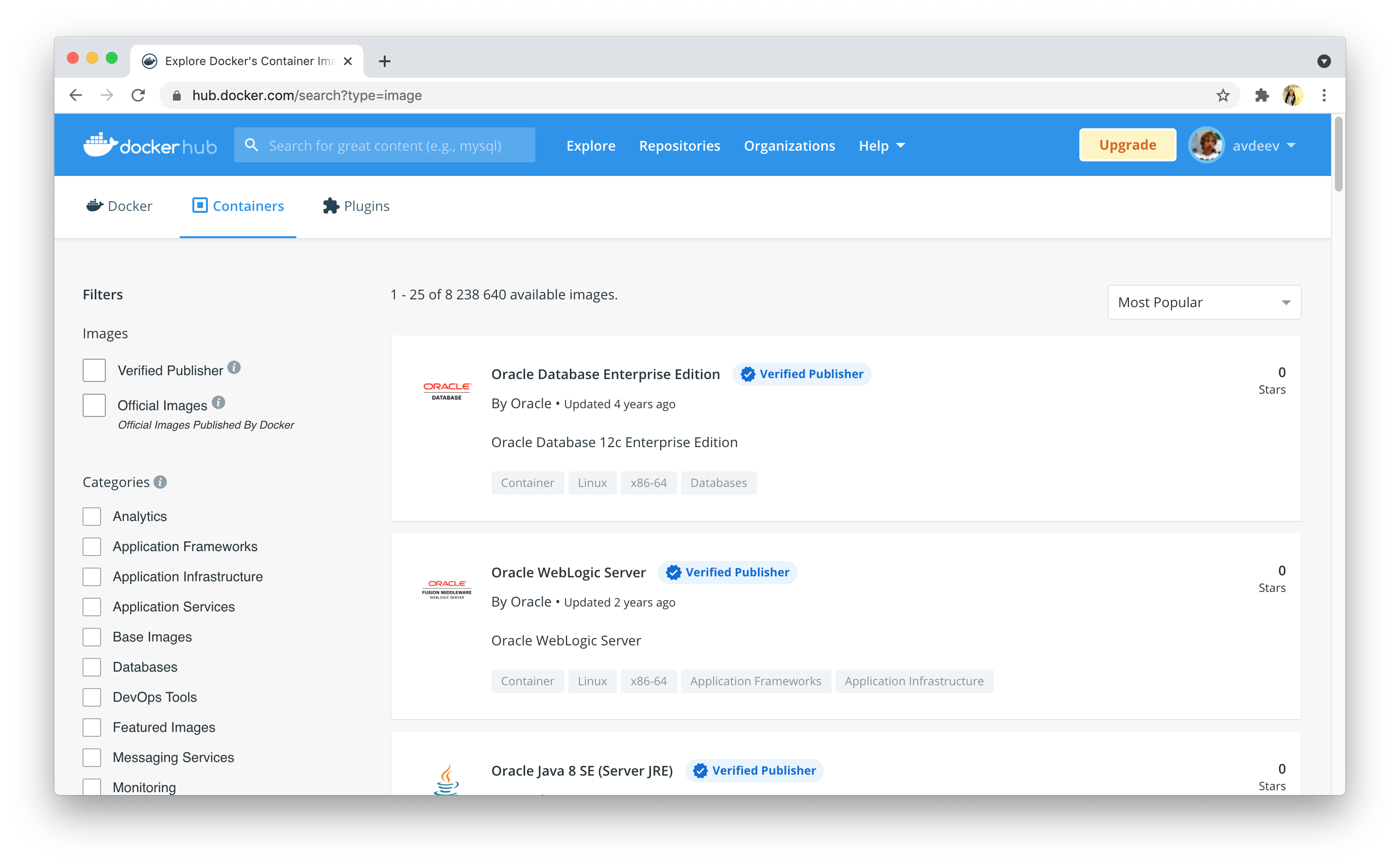Click the Java logo thumbnail
The height and width of the screenshot is (867, 1400).
[446, 778]
